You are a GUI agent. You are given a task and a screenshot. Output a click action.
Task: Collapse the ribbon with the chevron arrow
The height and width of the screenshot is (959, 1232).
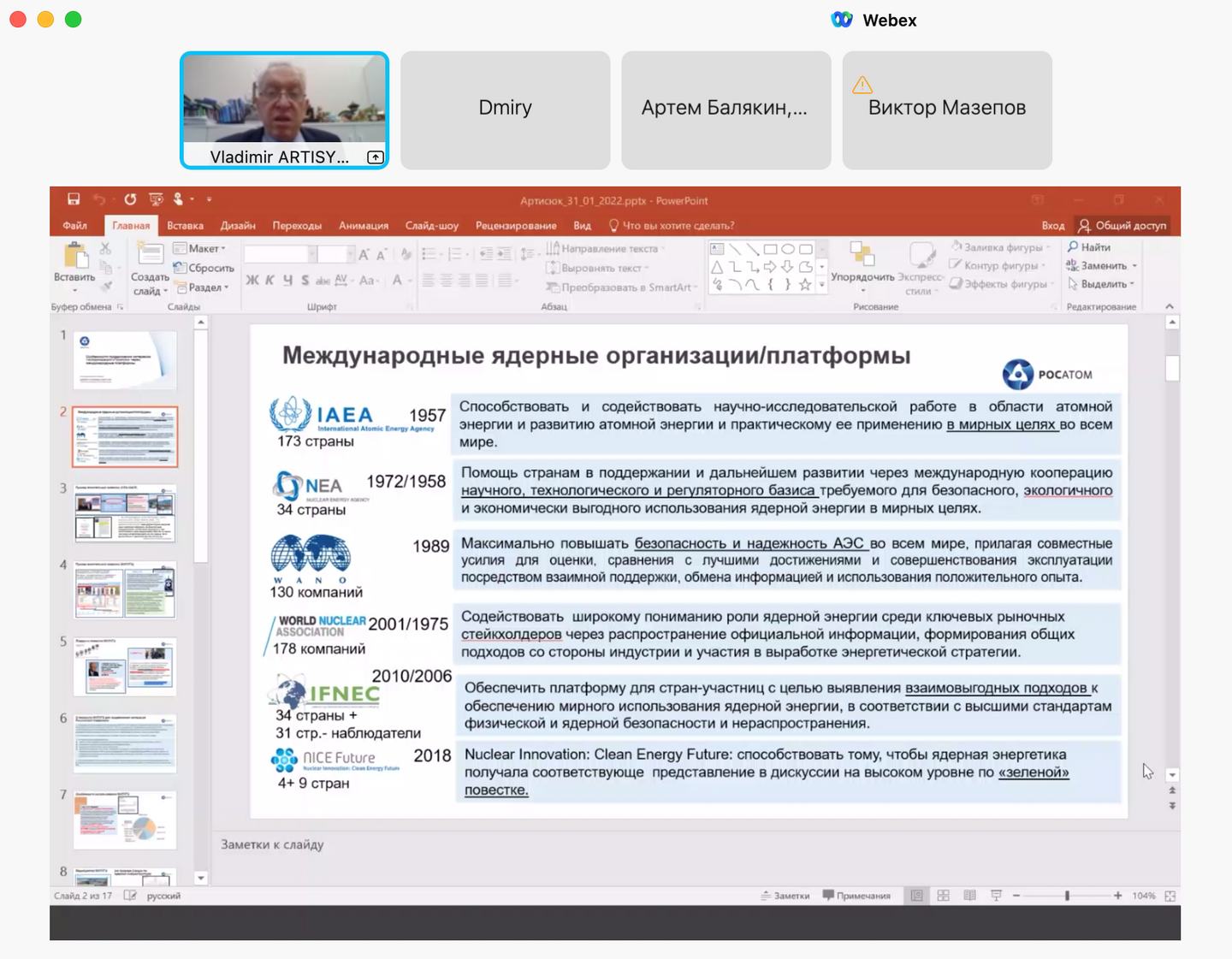click(x=1170, y=306)
